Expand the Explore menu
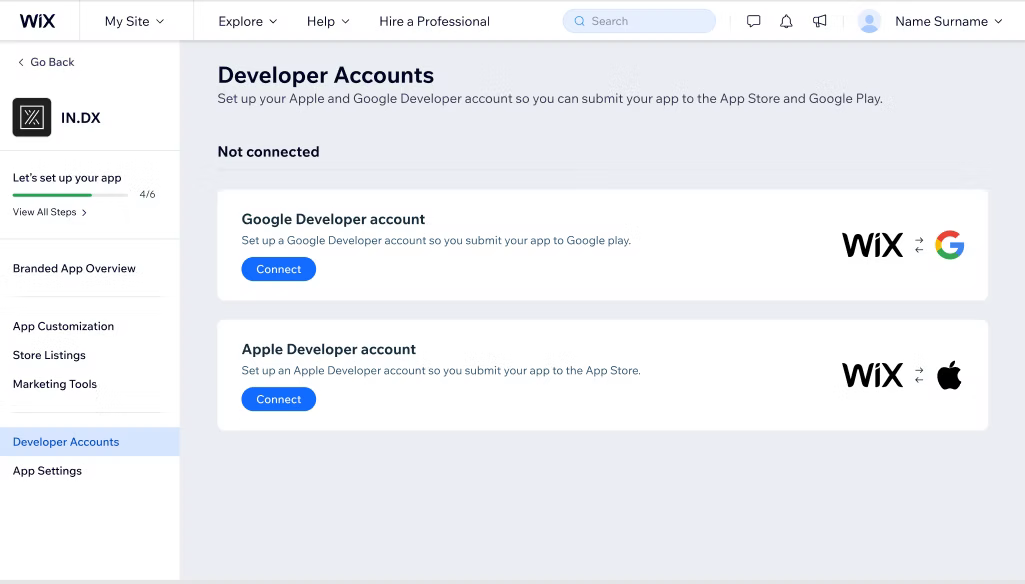 247,21
